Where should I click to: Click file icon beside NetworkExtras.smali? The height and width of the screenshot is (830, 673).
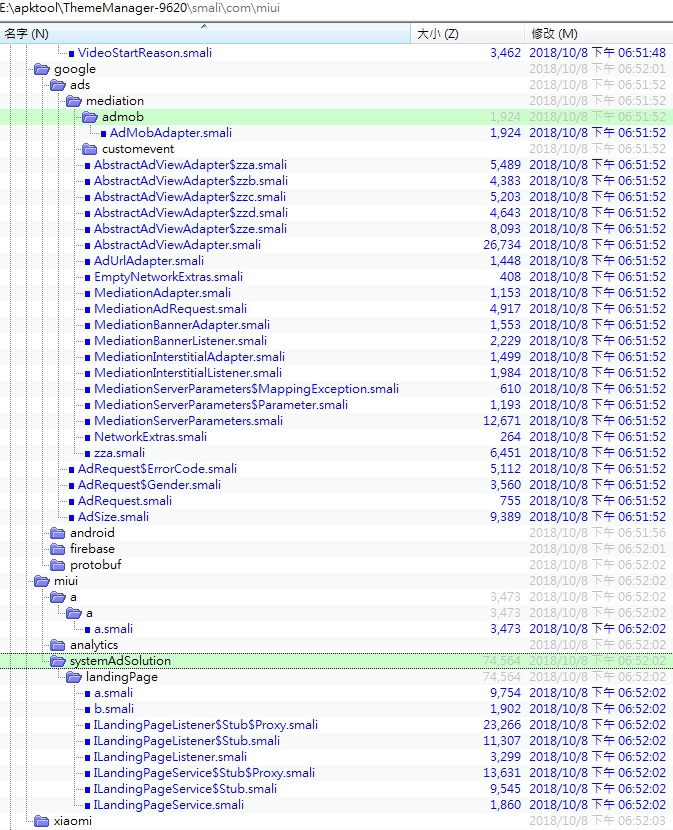coord(87,437)
